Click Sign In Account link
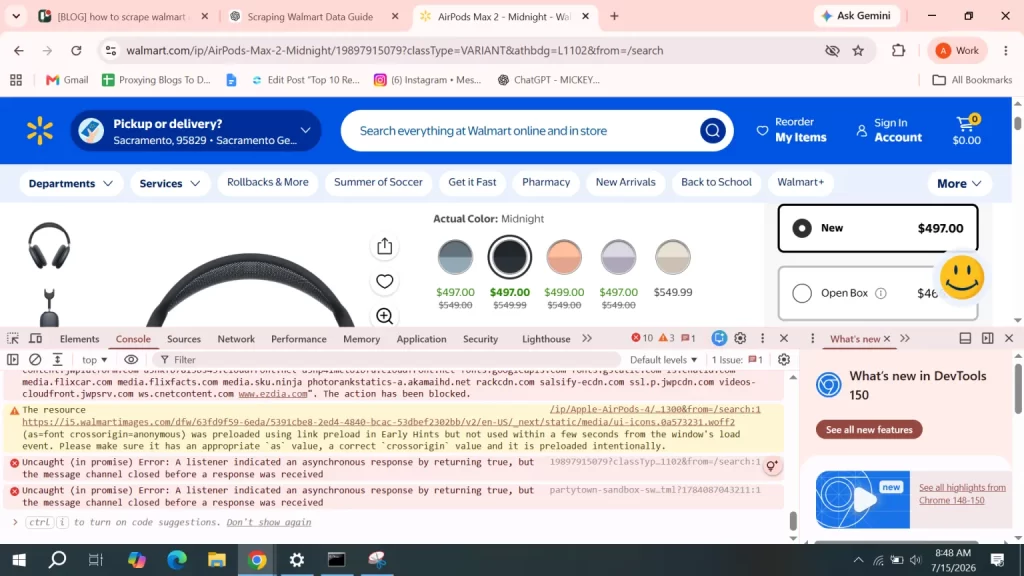This screenshot has height=576, width=1024. click(x=889, y=130)
